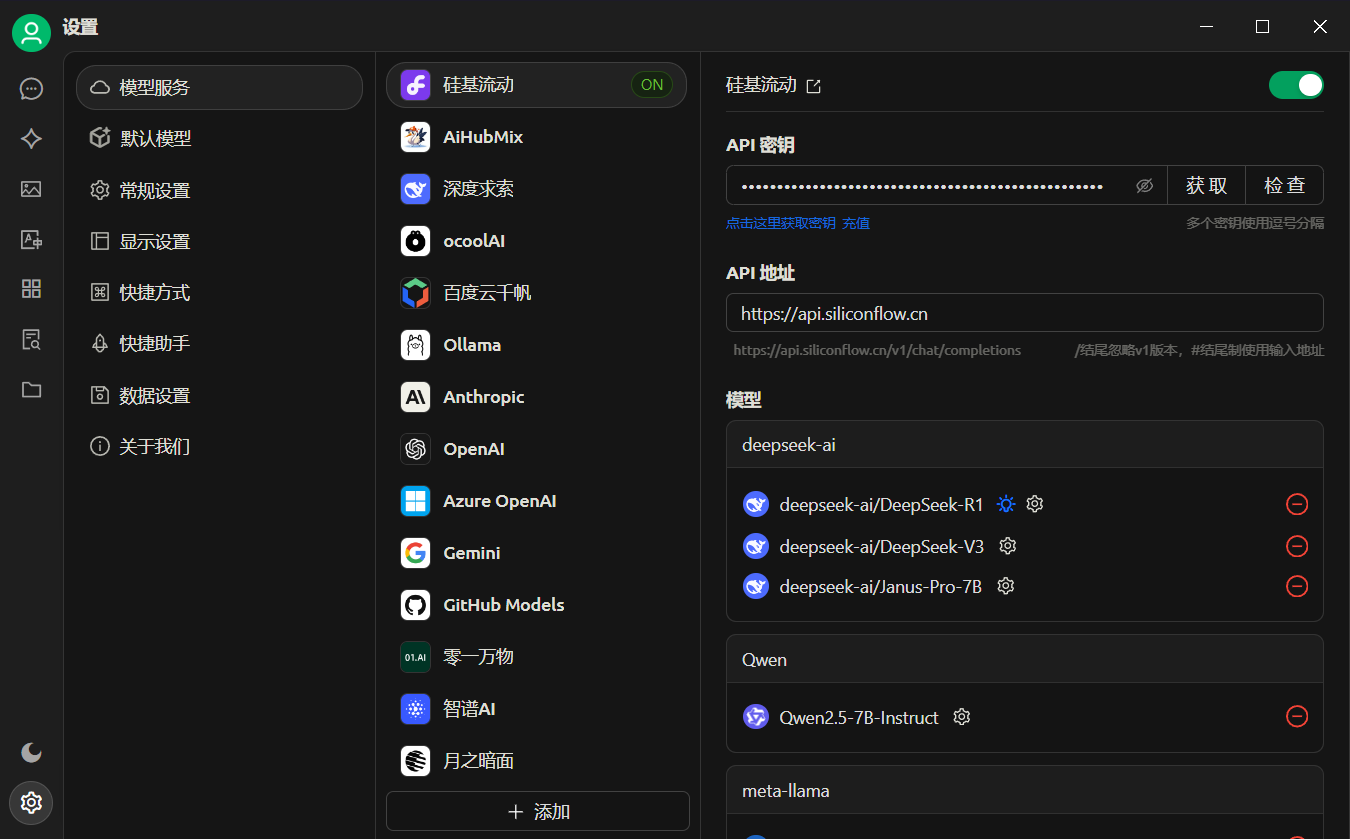Click the 模型 section heading
Image resolution: width=1350 pixels, height=840 pixels.
(744, 400)
